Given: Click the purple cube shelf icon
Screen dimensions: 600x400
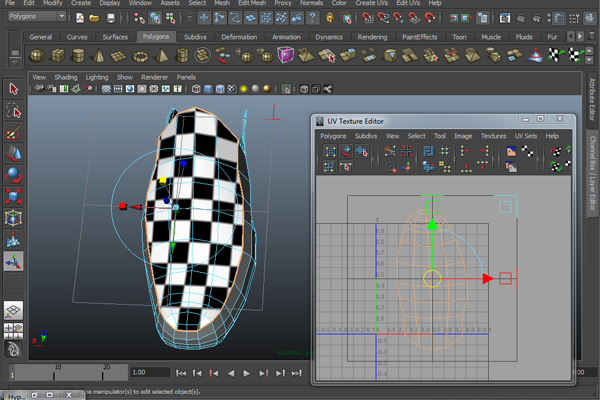Looking at the screenshot, I should point(285,55).
